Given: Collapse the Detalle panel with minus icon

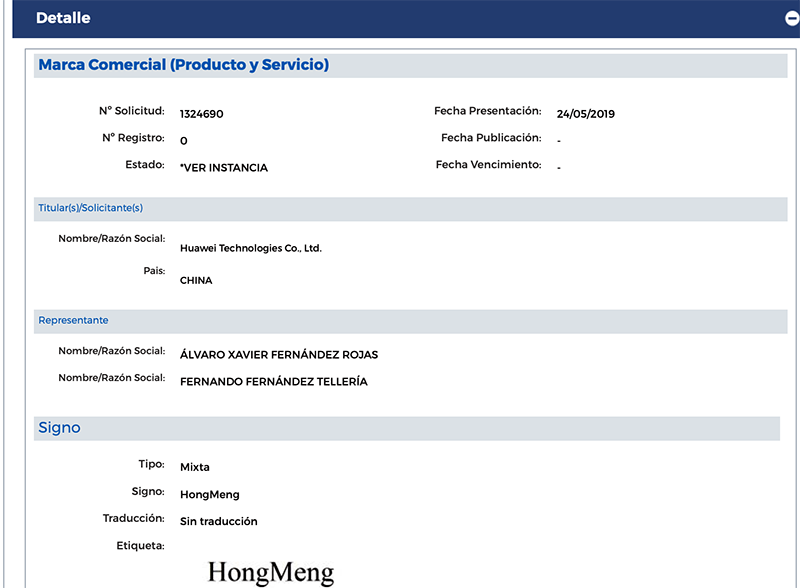Looking at the screenshot, I should [792, 18].
